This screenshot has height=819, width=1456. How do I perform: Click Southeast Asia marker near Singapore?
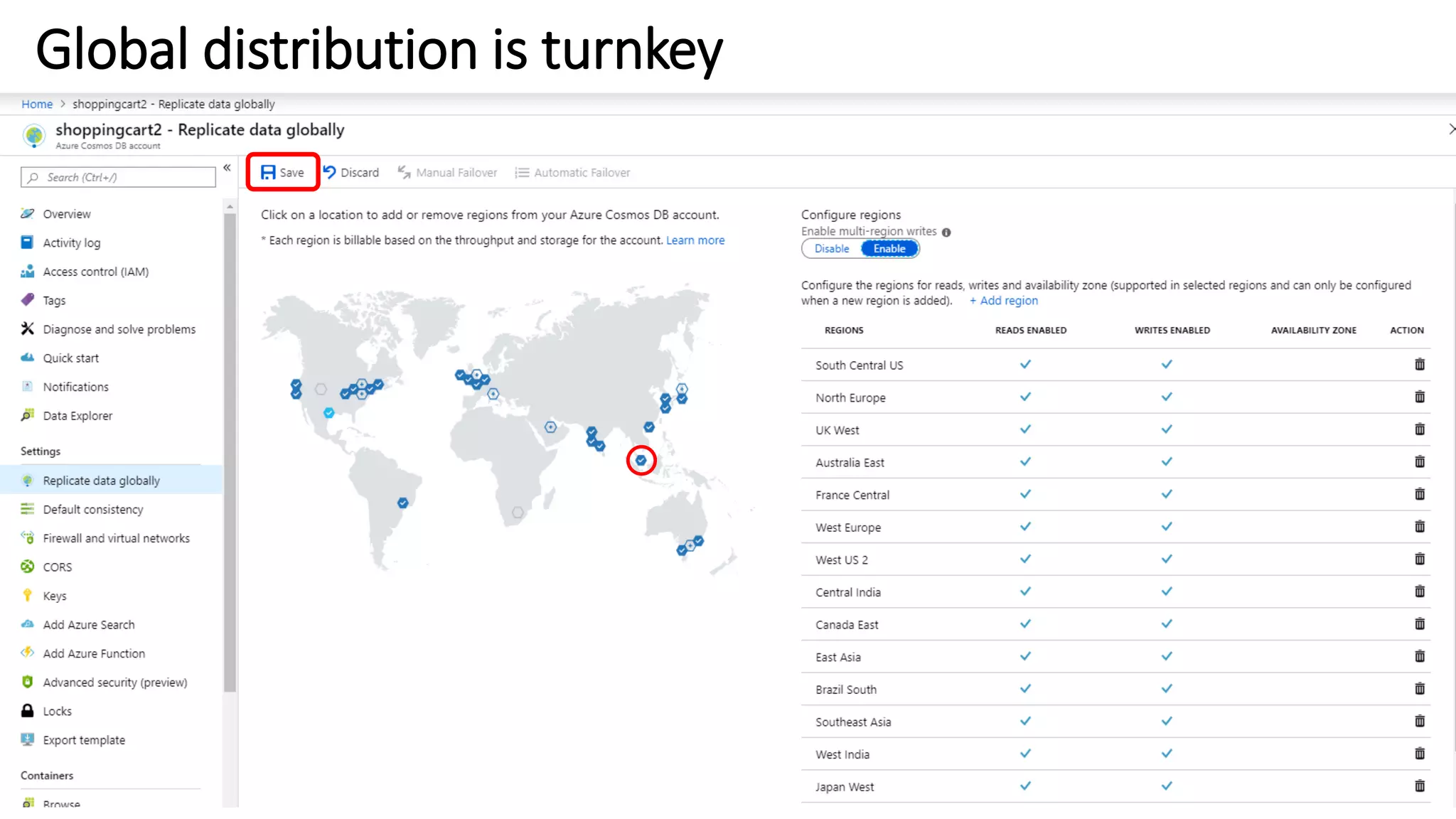(x=641, y=461)
